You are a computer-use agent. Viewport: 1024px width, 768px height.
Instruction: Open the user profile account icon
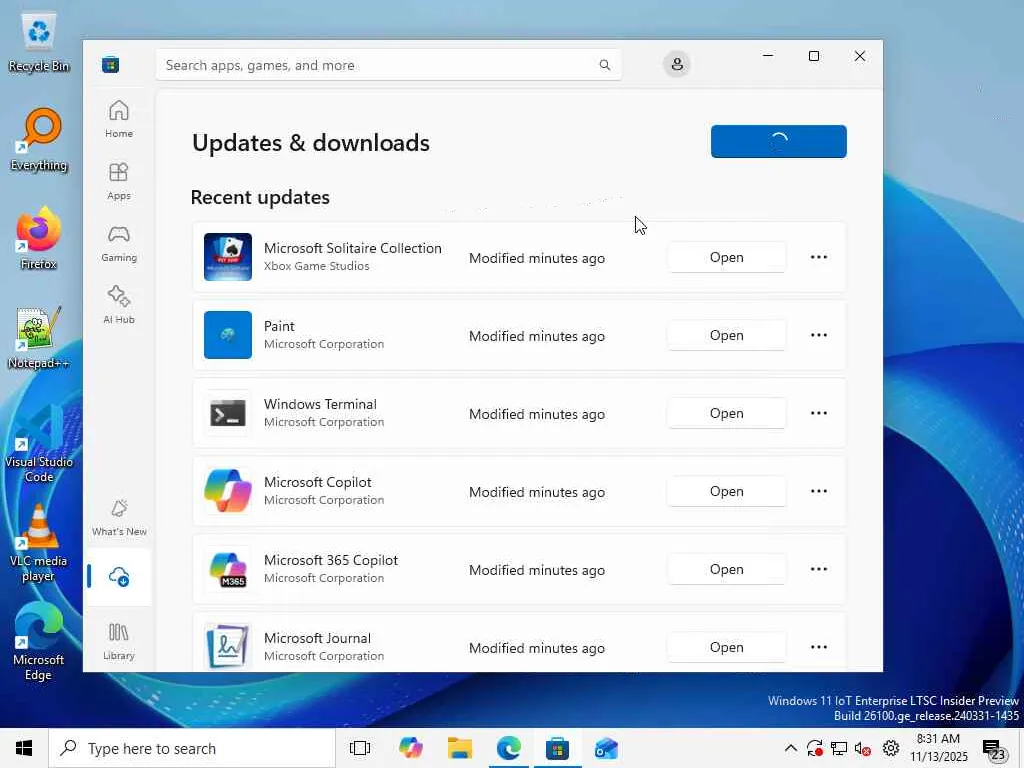click(x=677, y=64)
